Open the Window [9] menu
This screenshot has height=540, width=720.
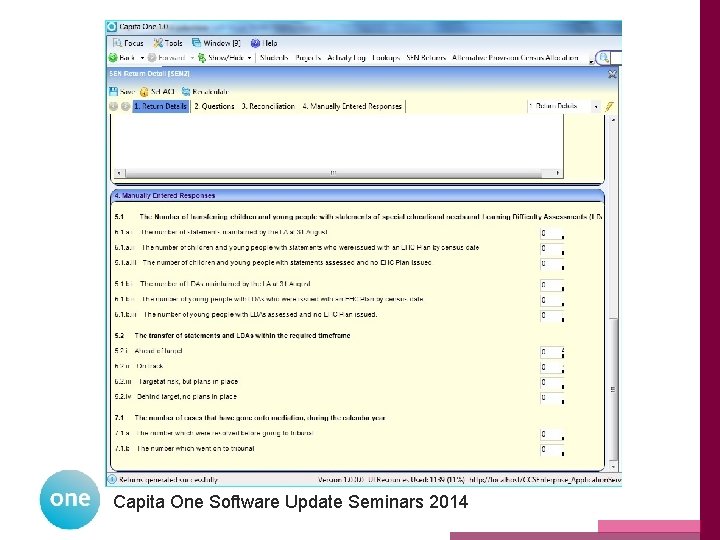pyautogui.click(x=216, y=43)
